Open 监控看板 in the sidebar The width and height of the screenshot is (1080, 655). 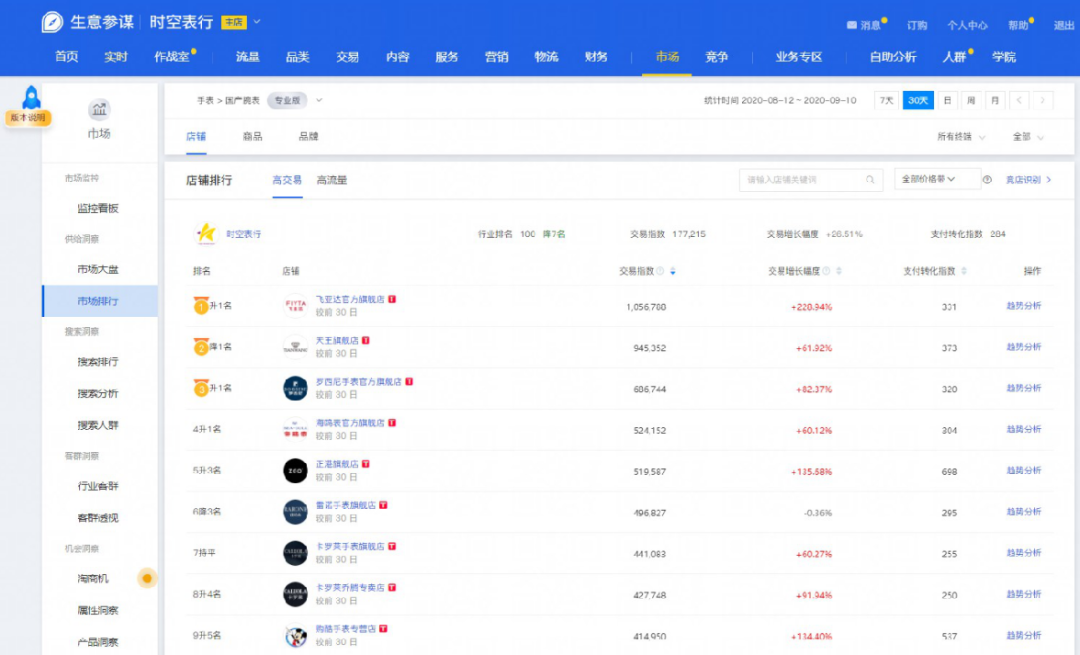point(98,208)
